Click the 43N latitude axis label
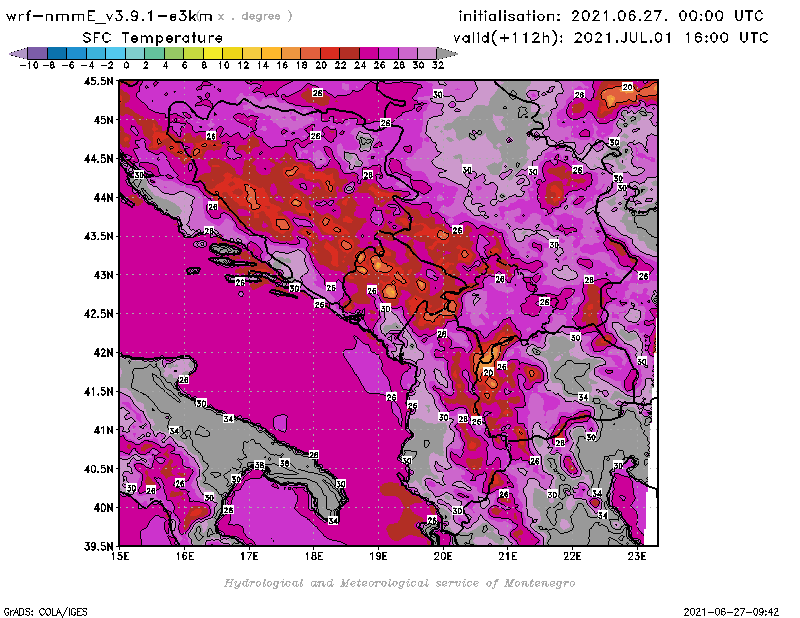This screenshot has width=800, height=618. point(103,275)
